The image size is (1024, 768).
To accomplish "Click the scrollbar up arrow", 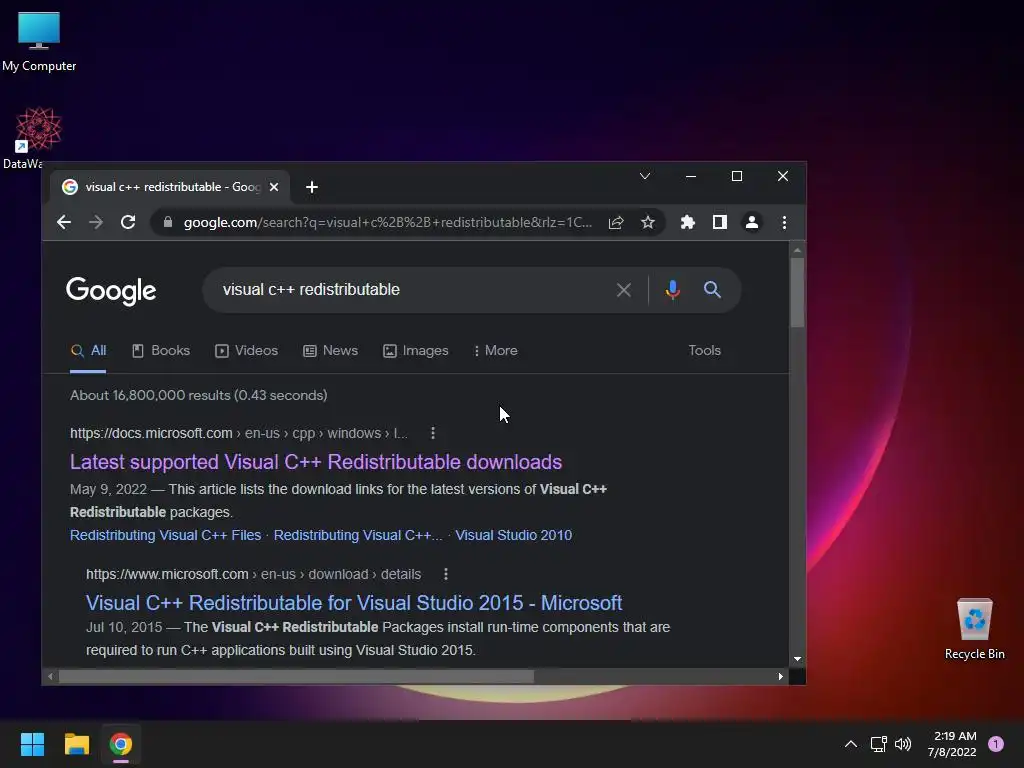I will pos(797,251).
